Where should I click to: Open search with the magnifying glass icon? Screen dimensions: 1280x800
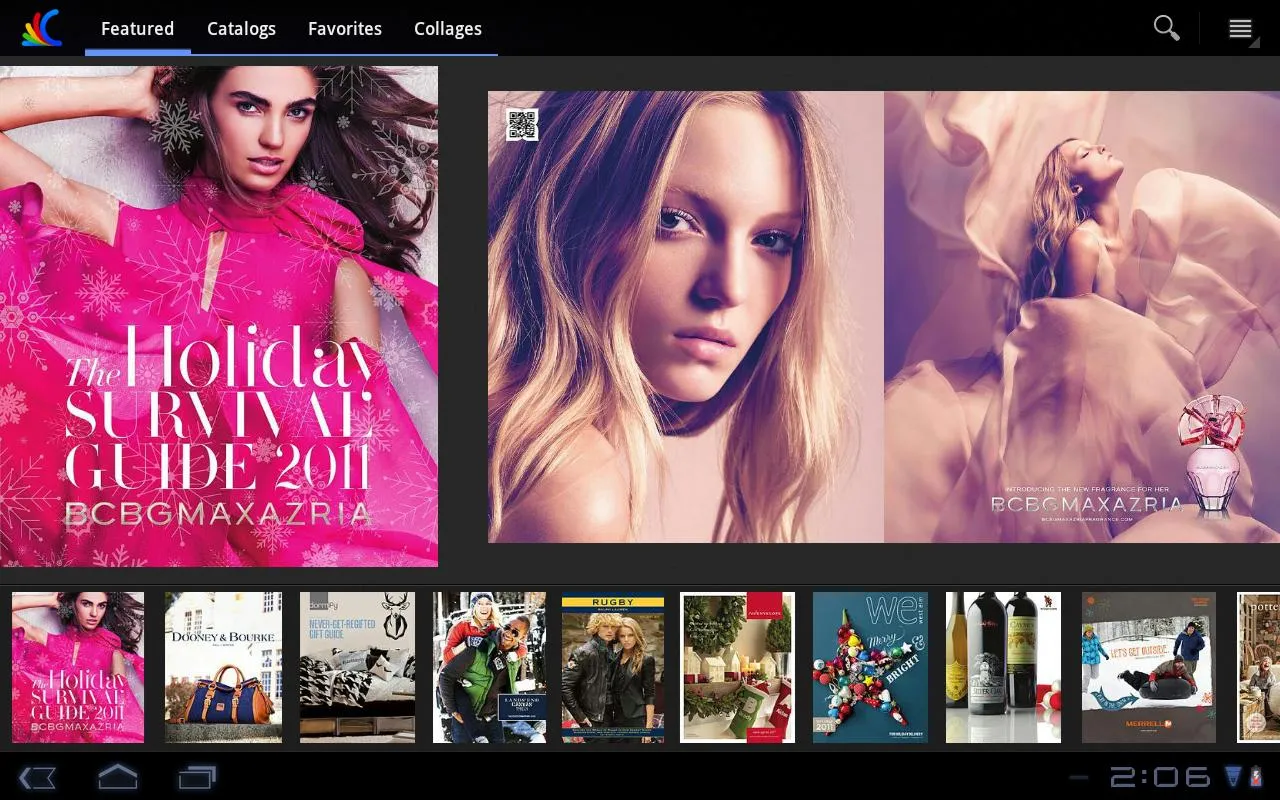1166,28
